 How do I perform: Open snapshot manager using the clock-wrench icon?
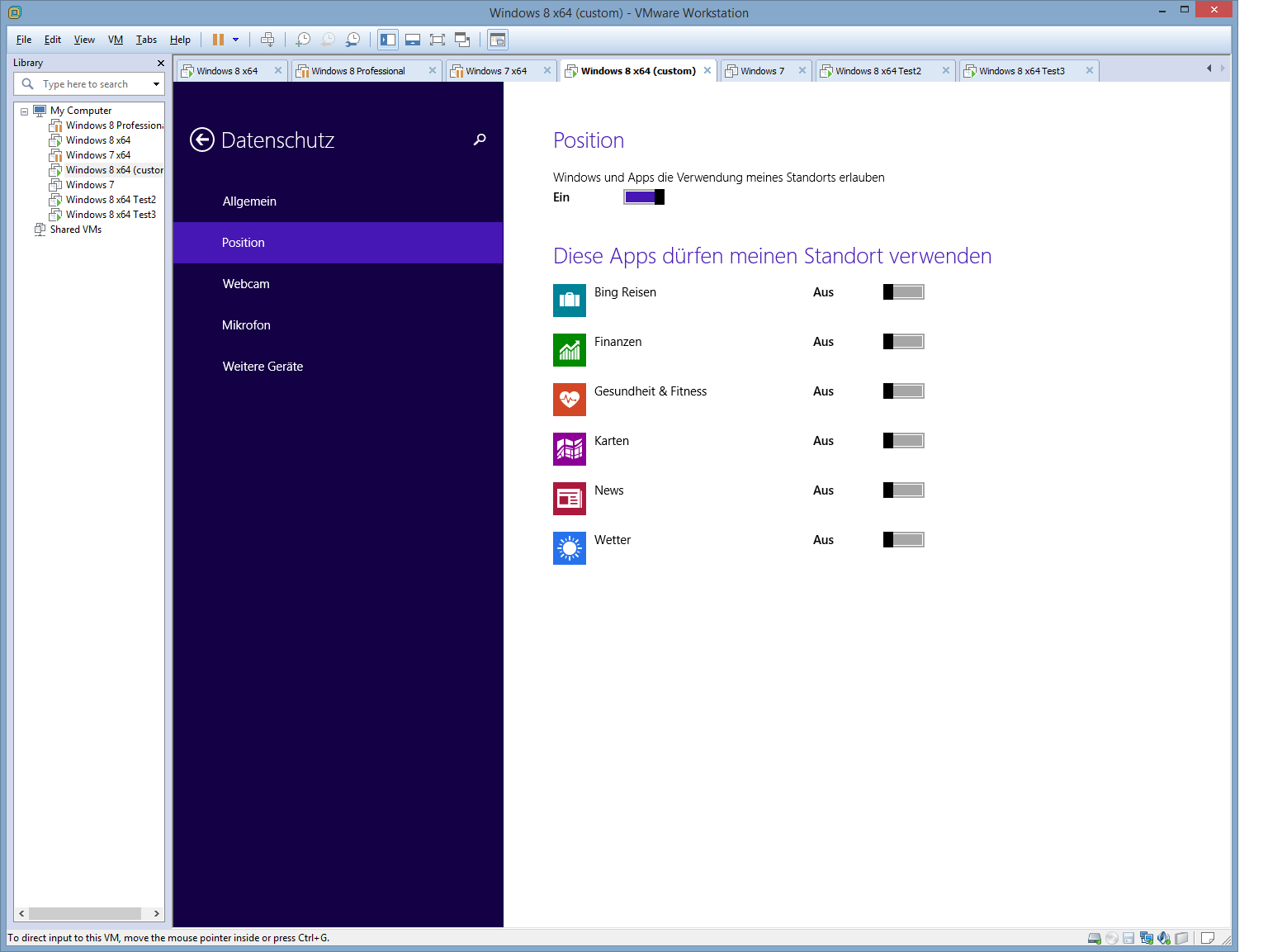pos(352,40)
